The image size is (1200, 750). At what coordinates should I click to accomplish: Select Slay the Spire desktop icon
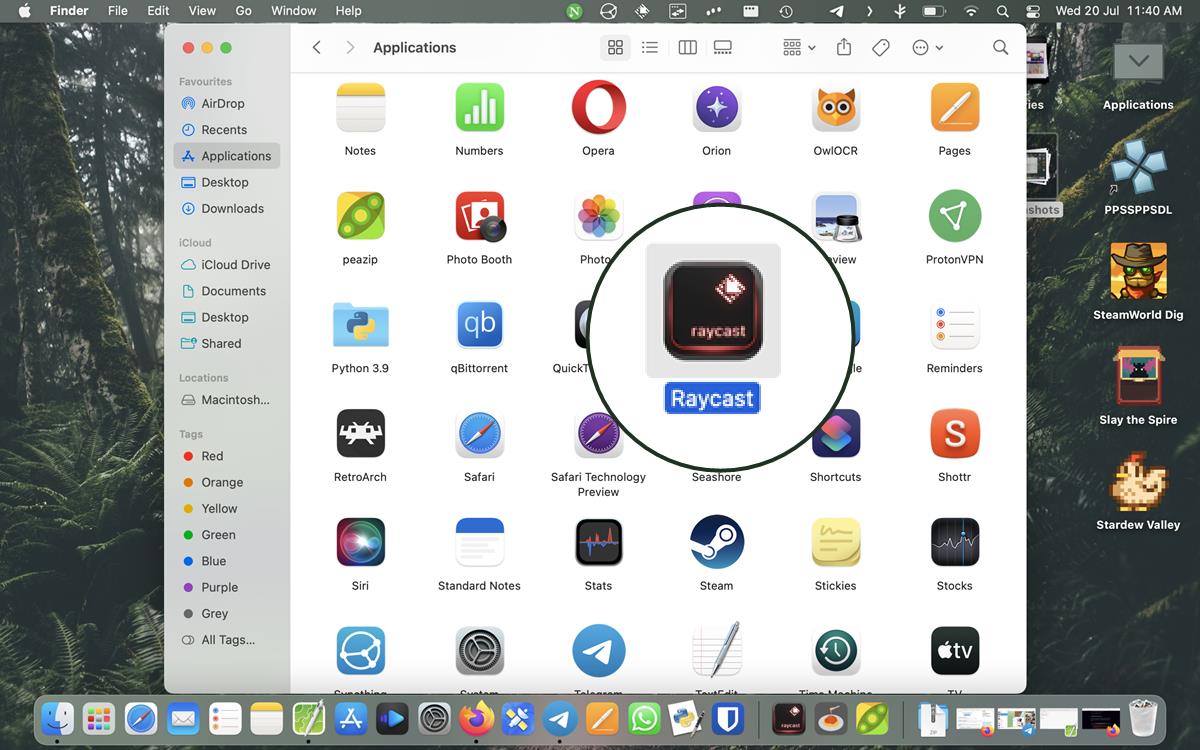click(1138, 376)
